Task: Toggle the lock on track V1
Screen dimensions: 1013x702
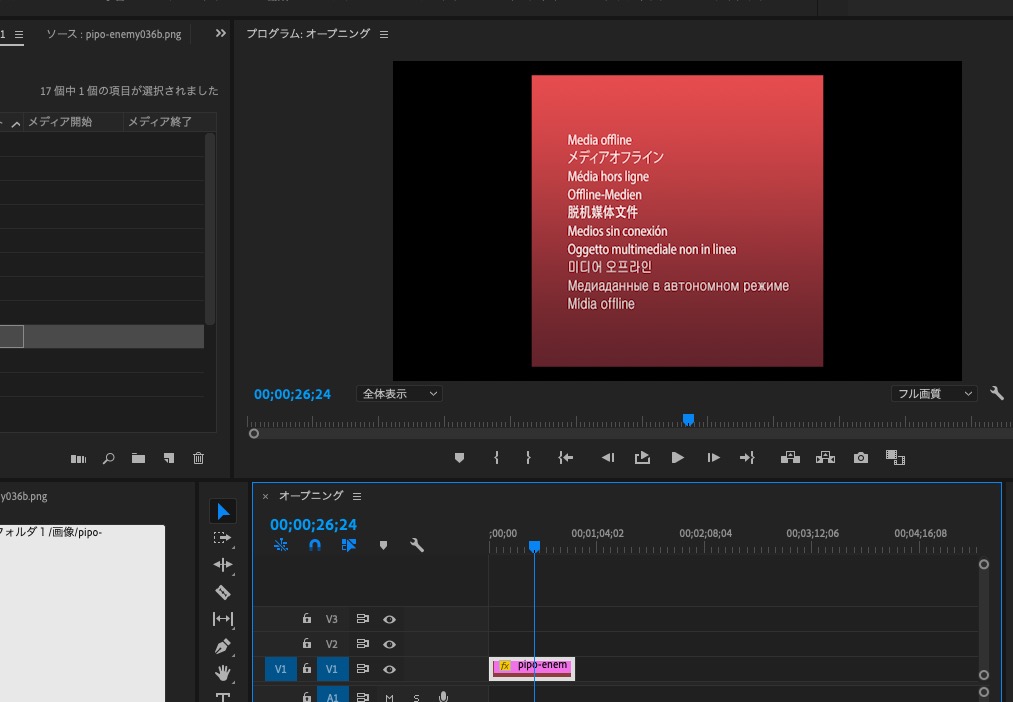Action: pyautogui.click(x=307, y=669)
